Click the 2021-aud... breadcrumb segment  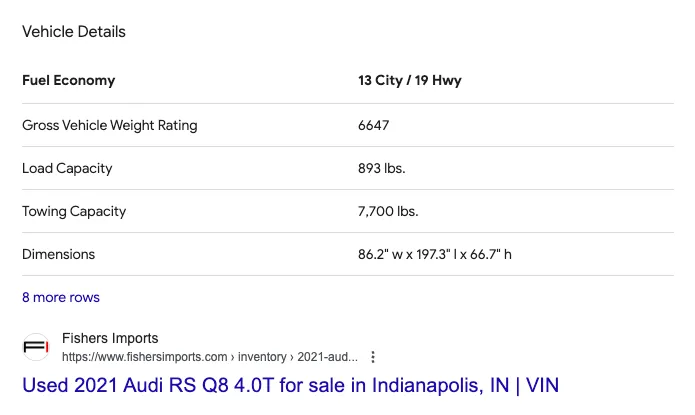coord(328,357)
